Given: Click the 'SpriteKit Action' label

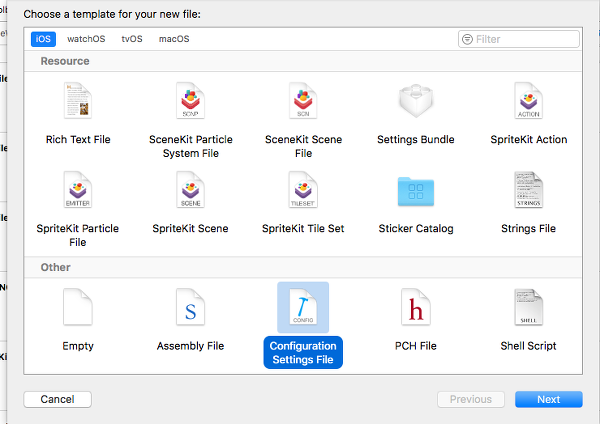Looking at the screenshot, I should coord(529,139).
